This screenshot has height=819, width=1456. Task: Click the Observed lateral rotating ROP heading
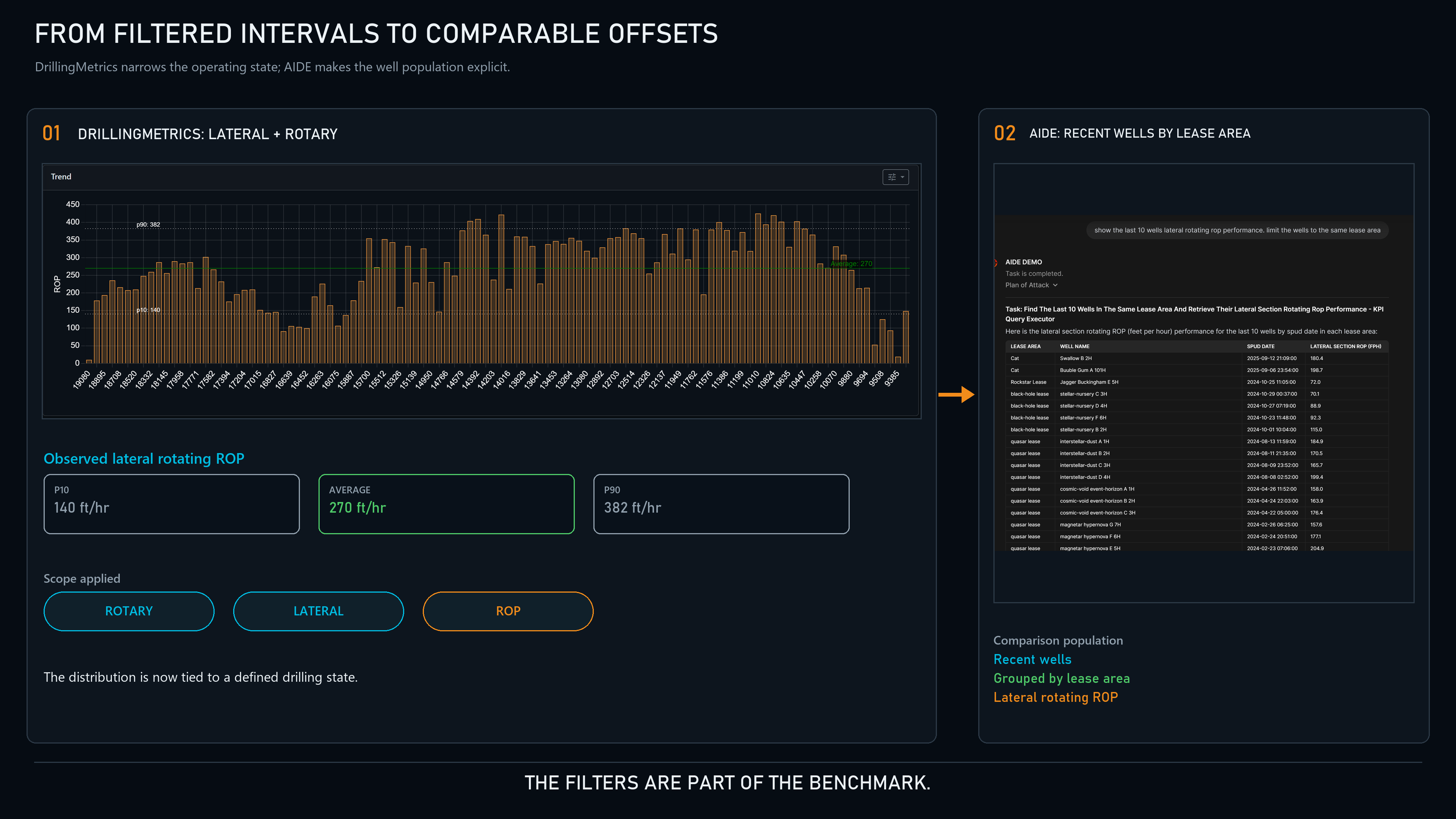(144, 458)
